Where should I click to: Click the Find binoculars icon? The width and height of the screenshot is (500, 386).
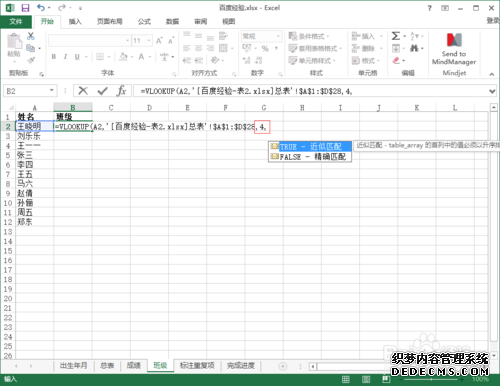click(x=414, y=48)
